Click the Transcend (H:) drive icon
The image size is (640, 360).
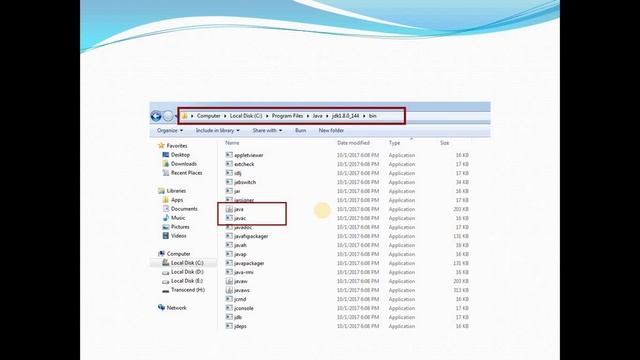(x=166, y=290)
